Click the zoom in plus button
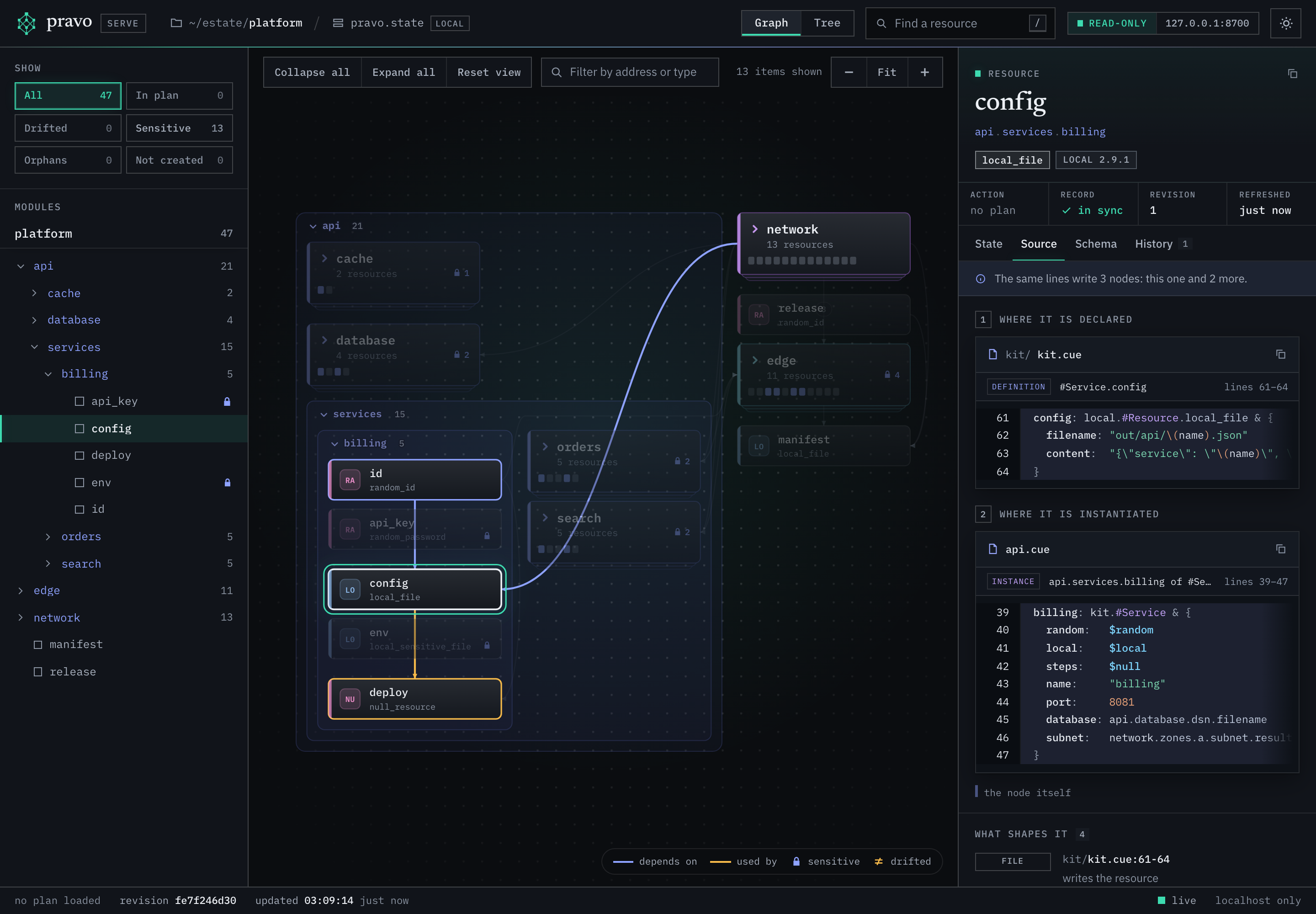 [x=925, y=72]
